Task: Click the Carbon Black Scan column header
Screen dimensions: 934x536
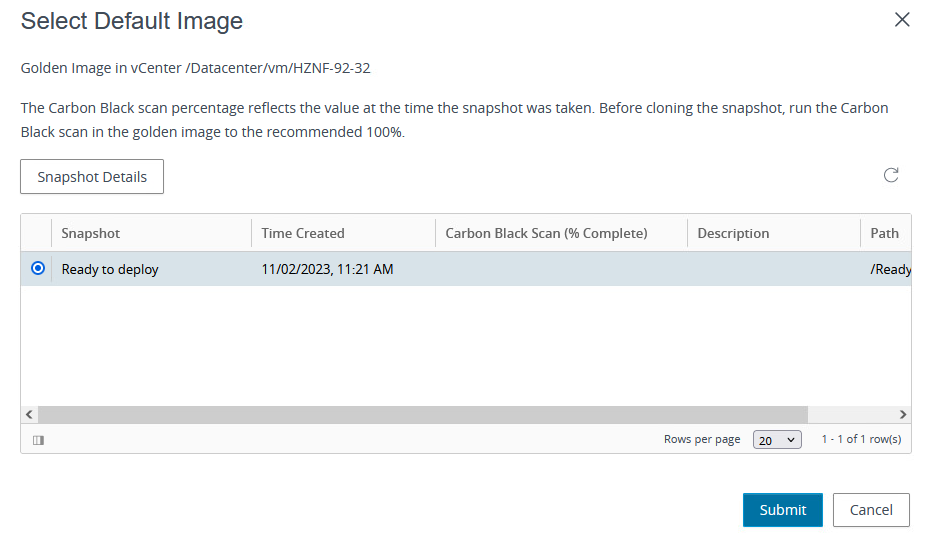Action: pos(546,233)
